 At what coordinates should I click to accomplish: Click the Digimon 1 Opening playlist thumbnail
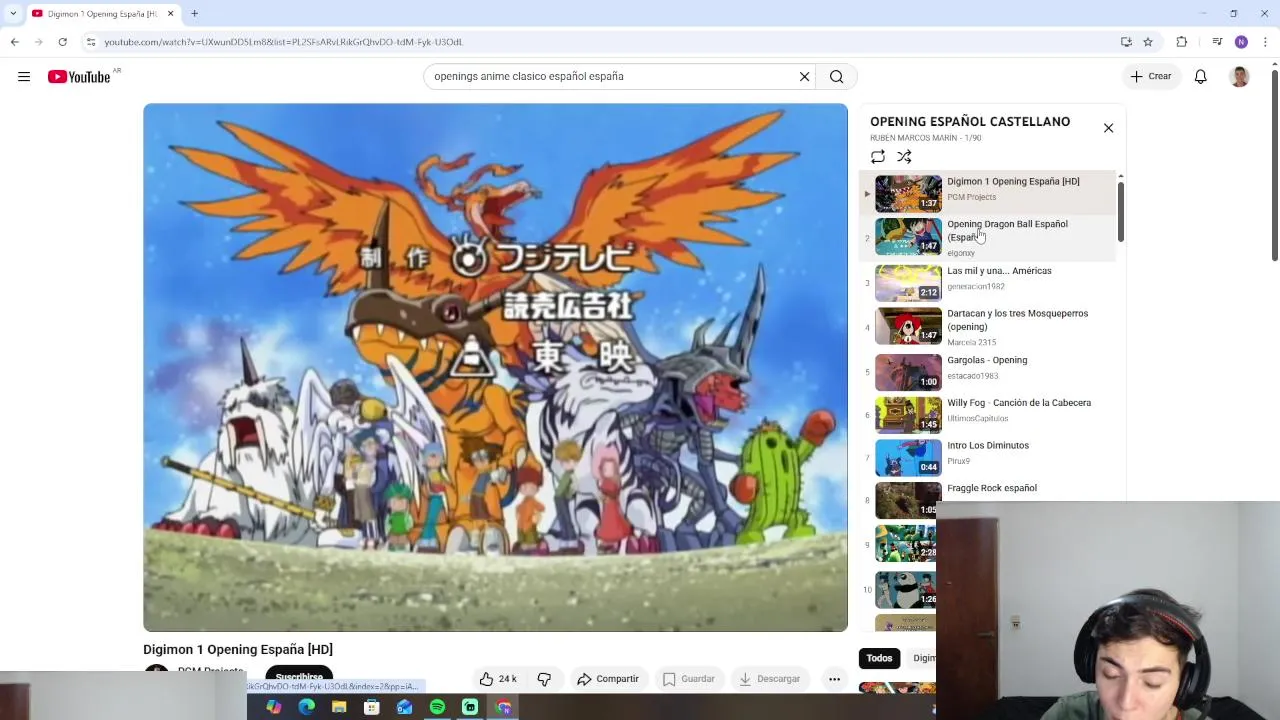click(908, 194)
